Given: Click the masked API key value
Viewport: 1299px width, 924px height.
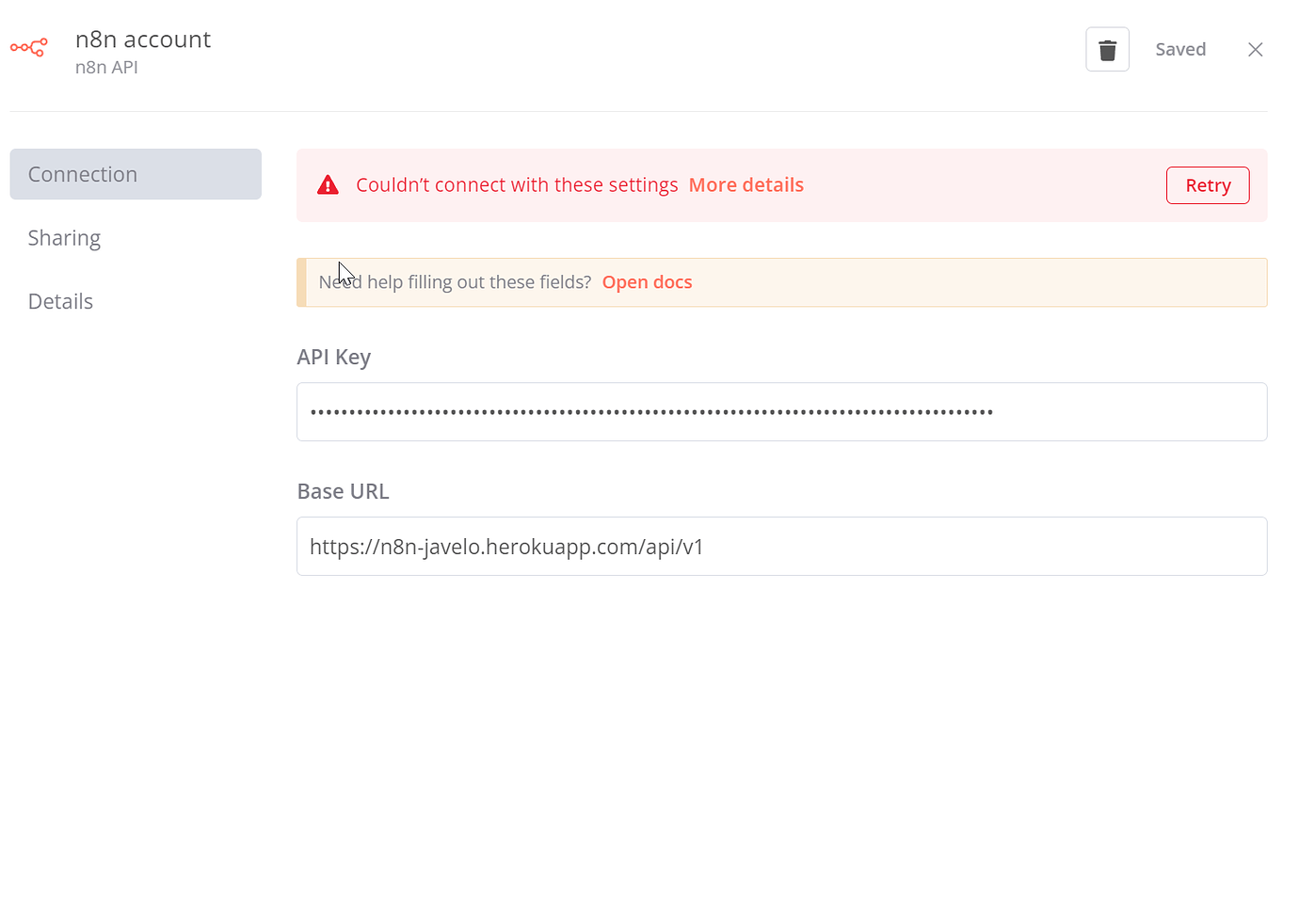Looking at the screenshot, I should (649, 411).
